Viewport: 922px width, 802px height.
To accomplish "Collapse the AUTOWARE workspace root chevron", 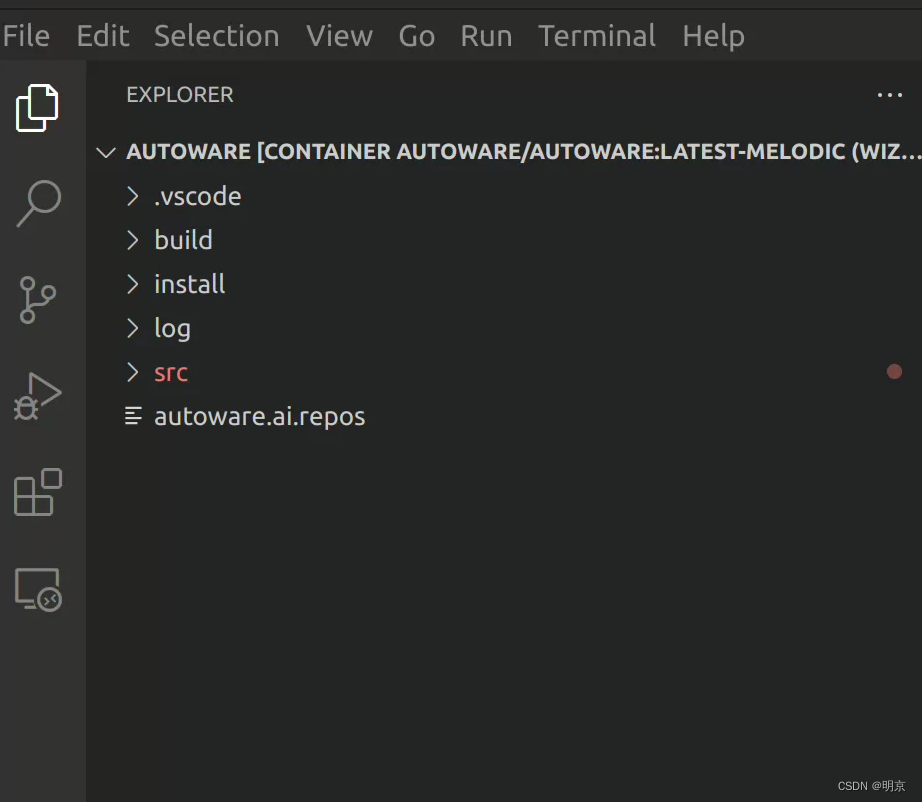I will [106, 152].
